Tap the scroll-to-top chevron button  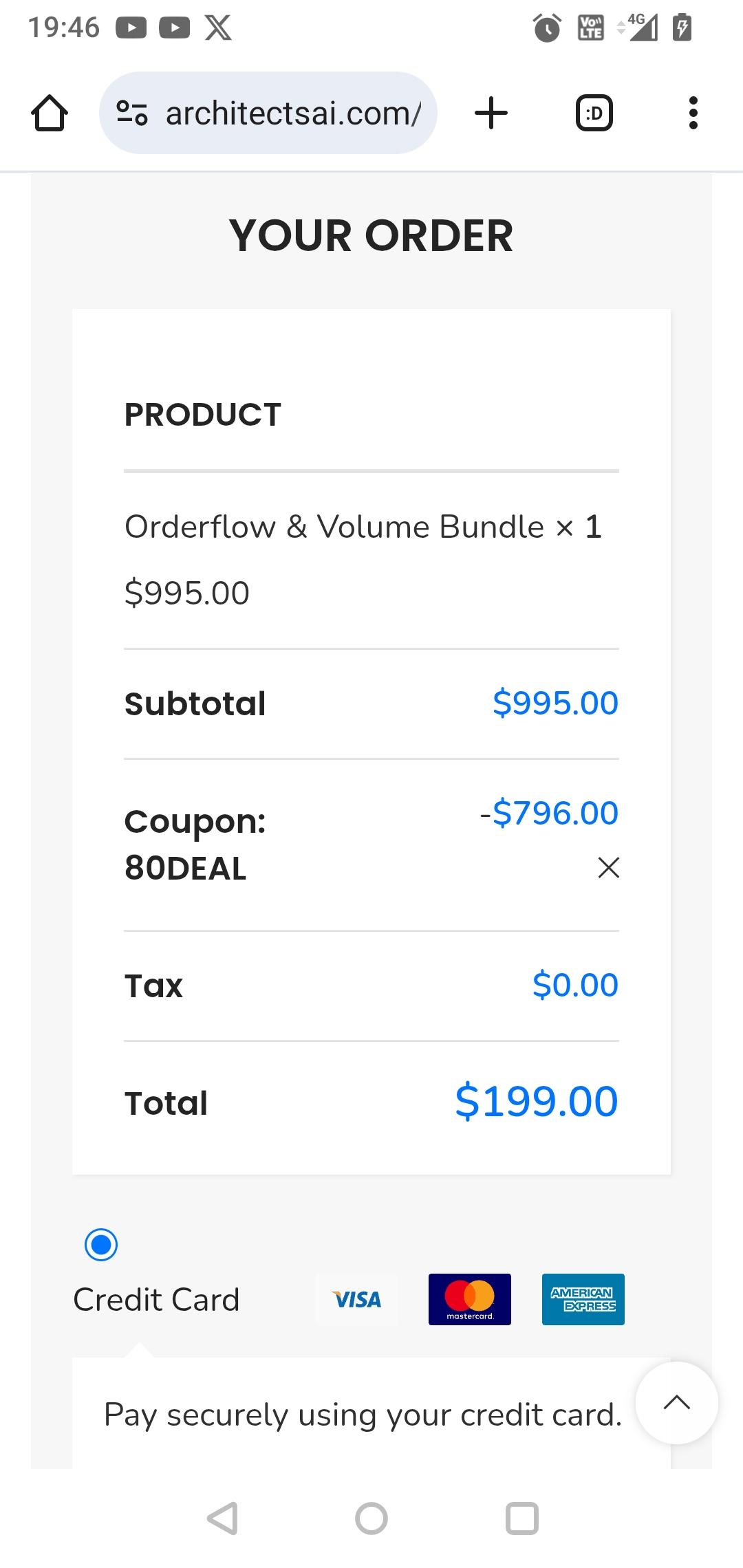click(677, 1403)
